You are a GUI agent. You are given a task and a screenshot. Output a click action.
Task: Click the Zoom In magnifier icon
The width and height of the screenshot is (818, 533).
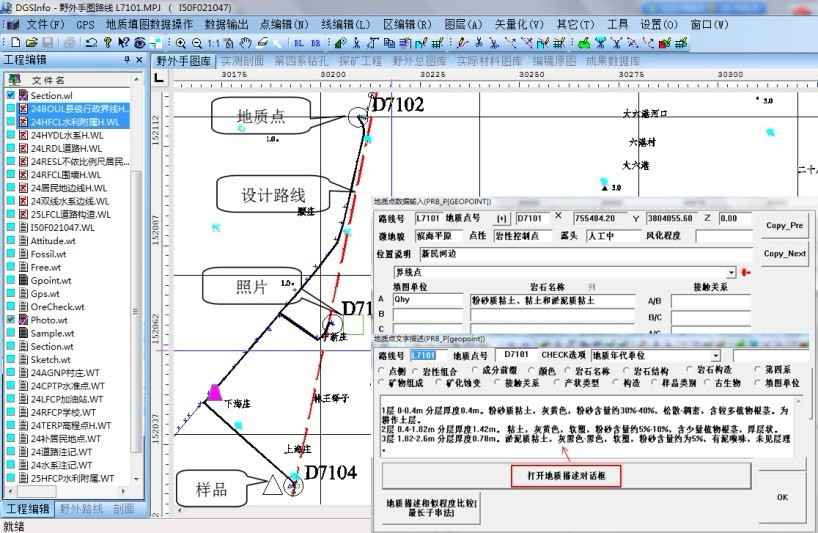pyautogui.click(x=181, y=43)
